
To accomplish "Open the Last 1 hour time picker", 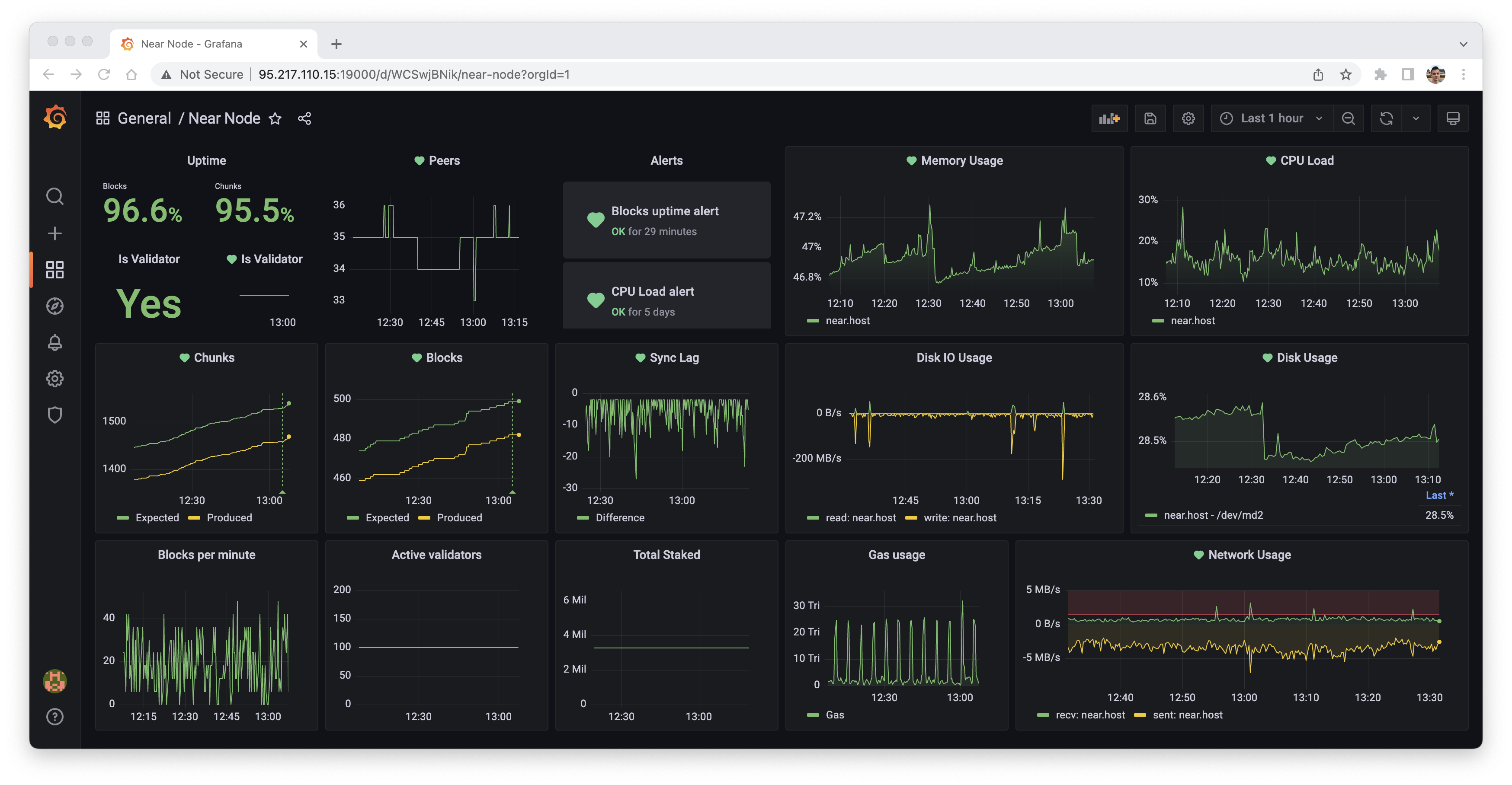I will tap(1272, 118).
